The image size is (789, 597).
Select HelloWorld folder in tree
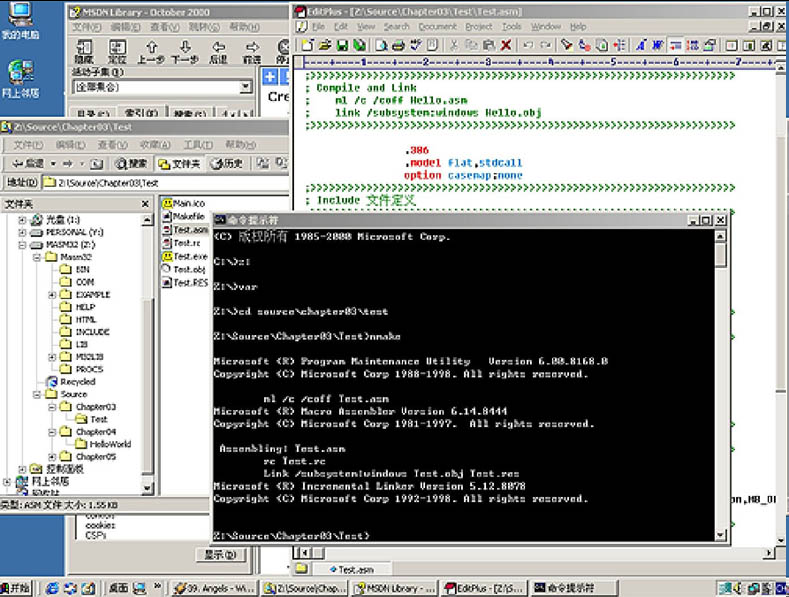[110, 444]
